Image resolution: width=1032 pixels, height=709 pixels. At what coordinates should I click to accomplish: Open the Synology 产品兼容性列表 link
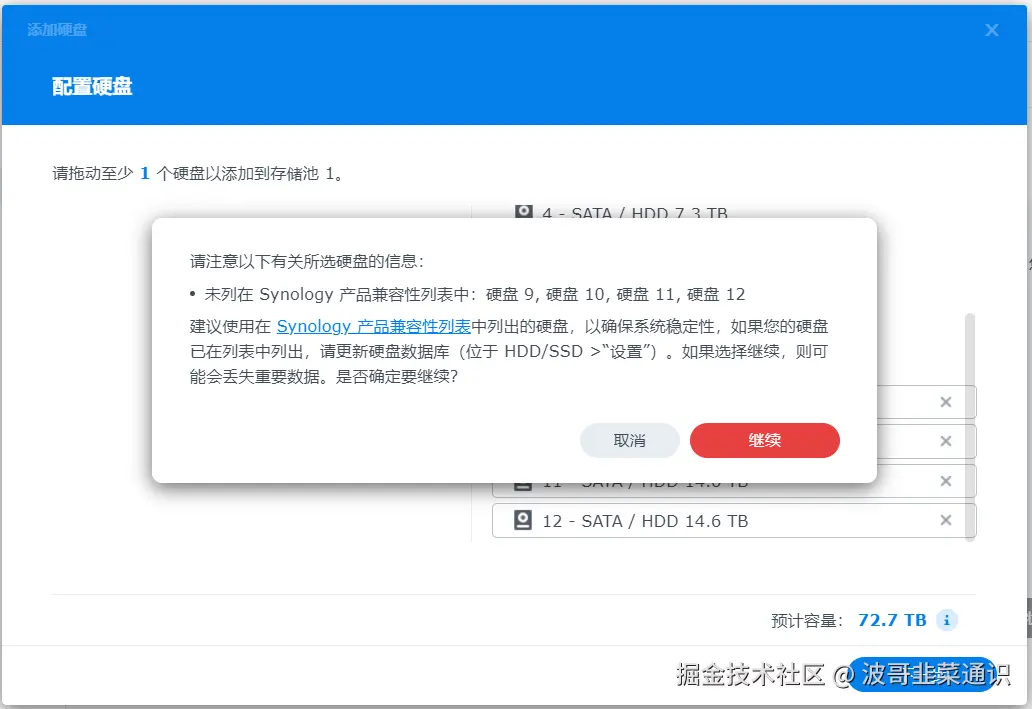click(x=373, y=327)
